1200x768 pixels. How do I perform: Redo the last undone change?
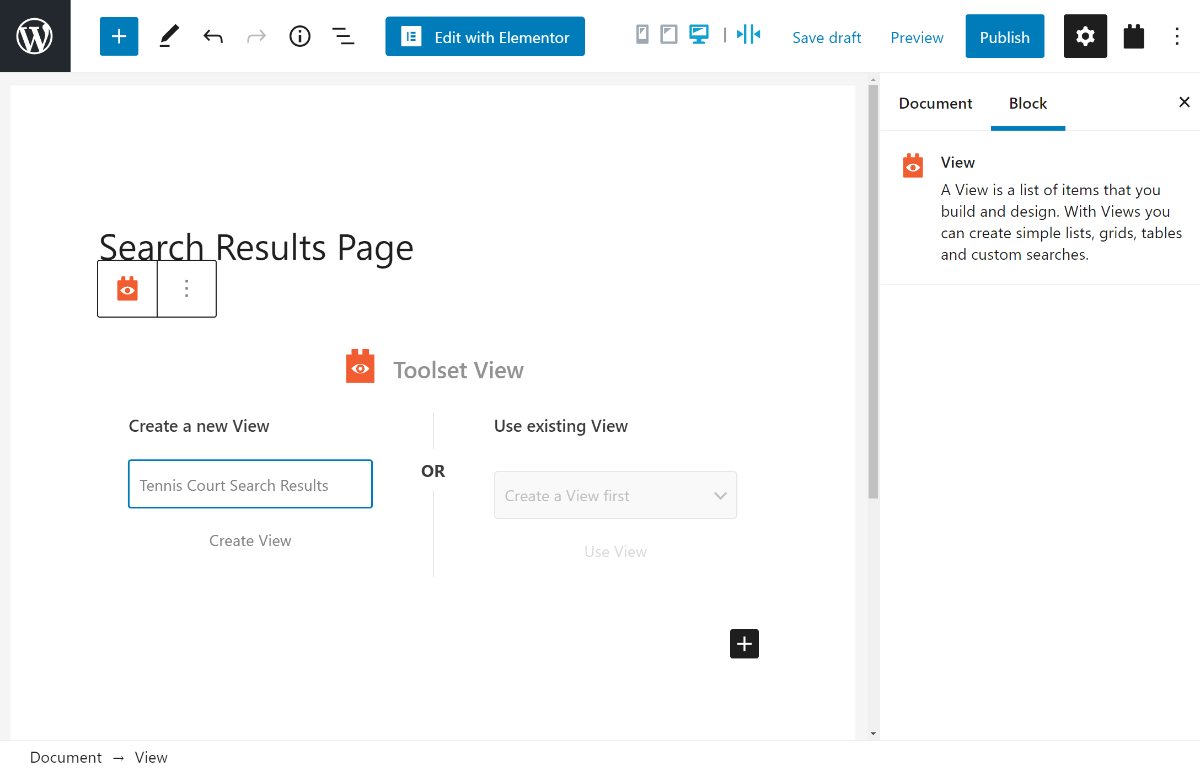[x=256, y=37]
